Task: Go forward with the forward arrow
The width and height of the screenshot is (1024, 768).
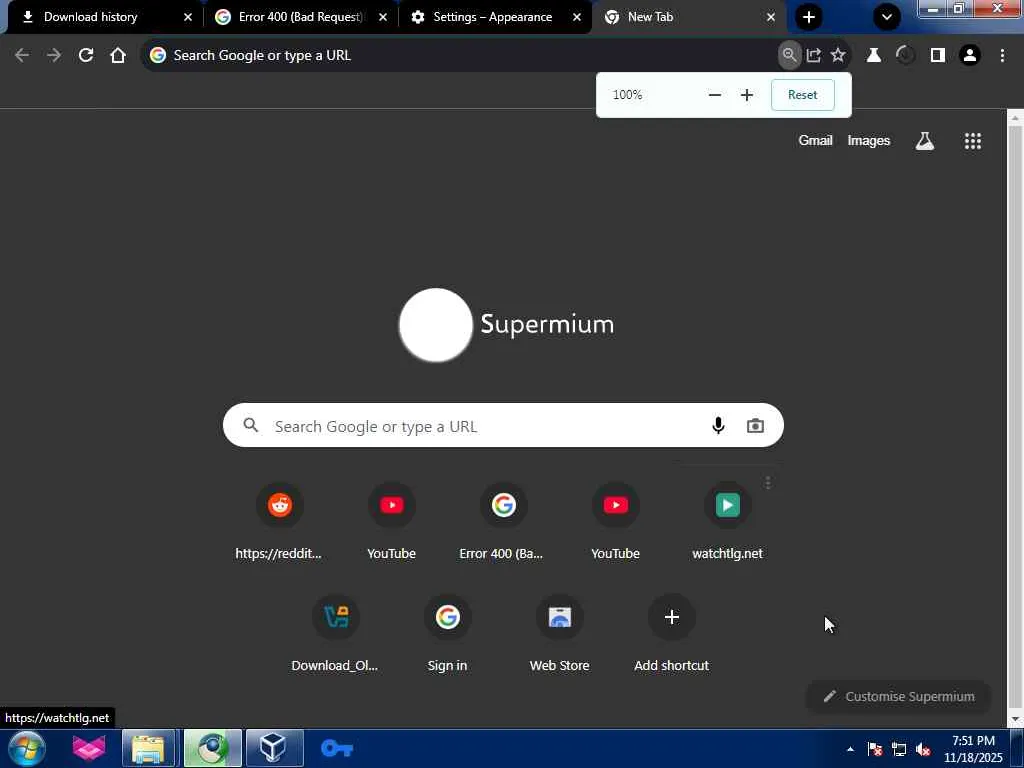Action: (54, 56)
